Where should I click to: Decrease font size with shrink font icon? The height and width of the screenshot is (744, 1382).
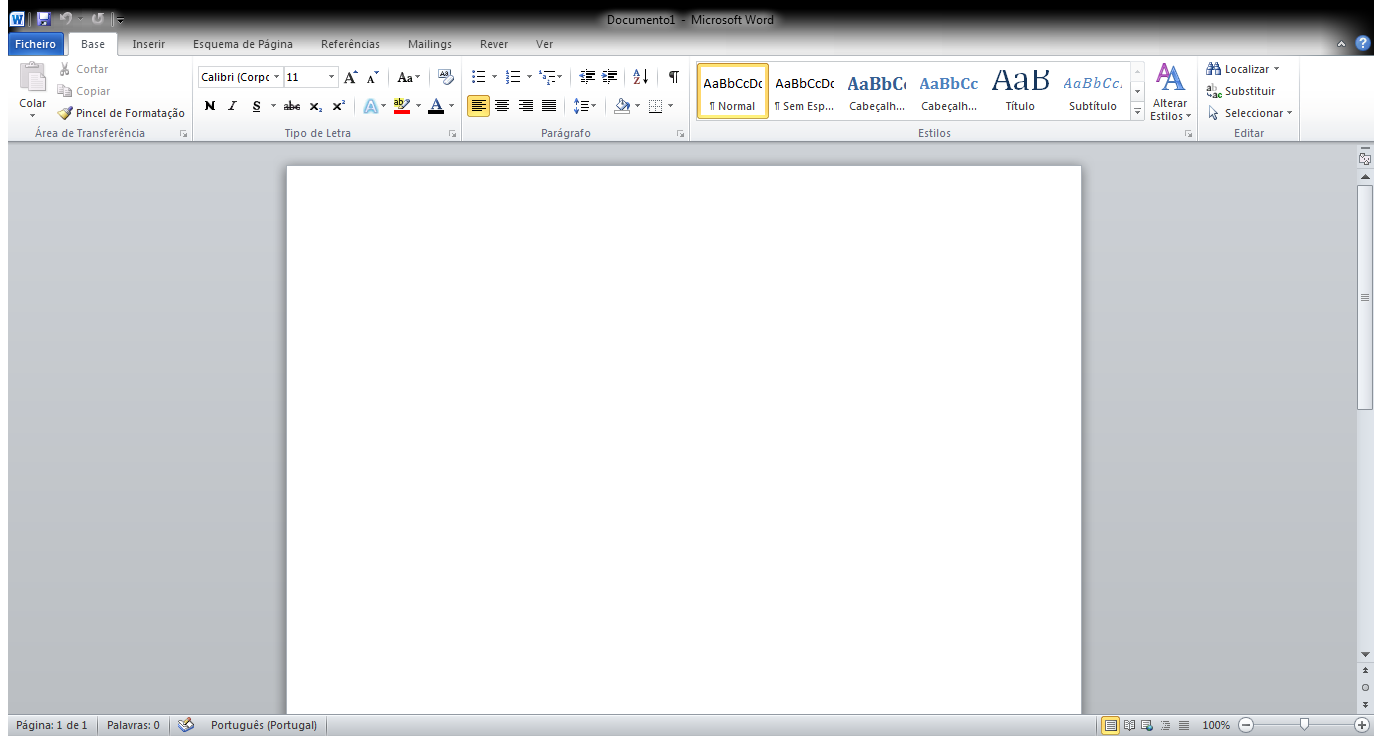(373, 77)
